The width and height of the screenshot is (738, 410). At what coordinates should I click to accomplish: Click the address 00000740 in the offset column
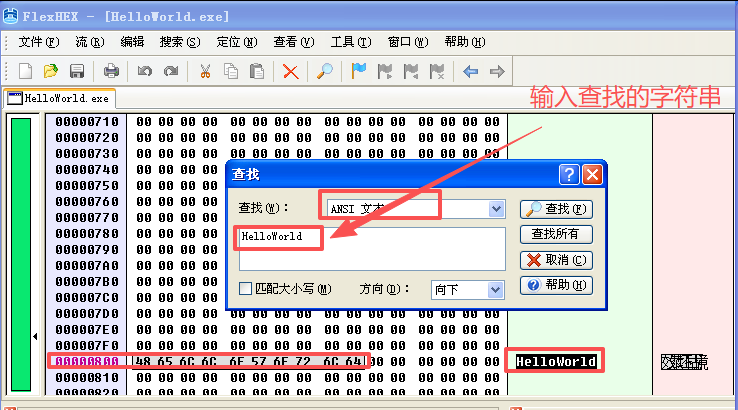click(87, 170)
